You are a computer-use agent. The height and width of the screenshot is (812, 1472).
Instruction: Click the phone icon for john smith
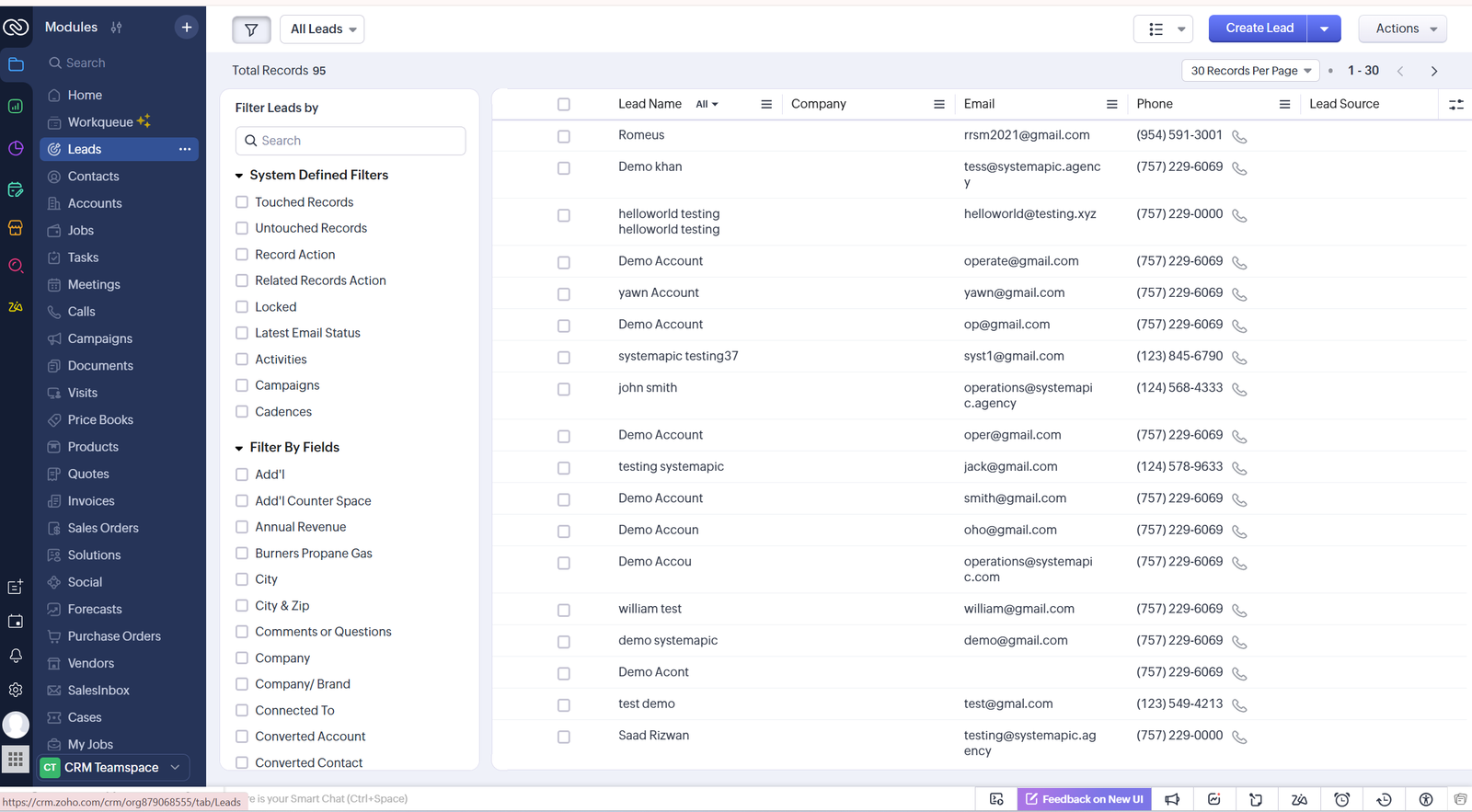click(x=1239, y=390)
